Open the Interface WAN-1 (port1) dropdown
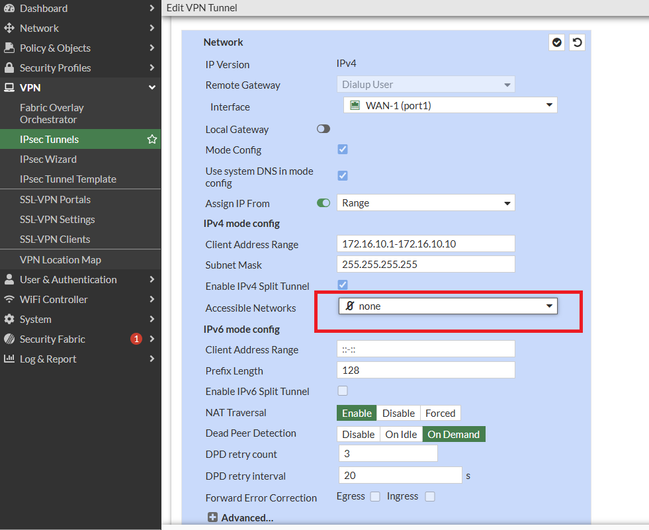Screen dimensions: 649x530 pos(450,105)
